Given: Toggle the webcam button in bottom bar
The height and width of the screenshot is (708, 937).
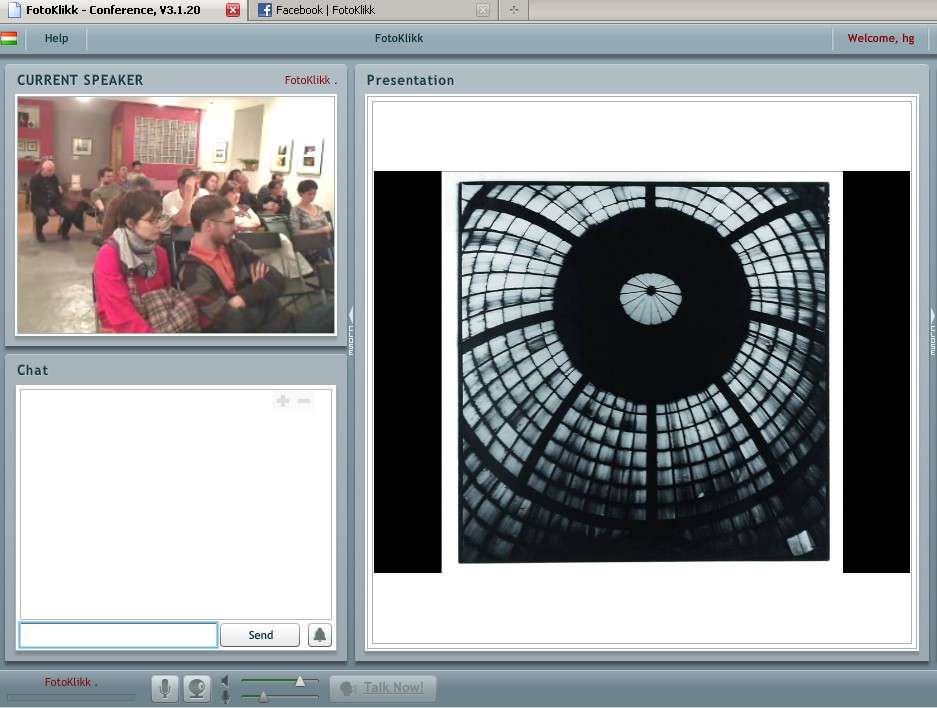Looking at the screenshot, I should (197, 688).
